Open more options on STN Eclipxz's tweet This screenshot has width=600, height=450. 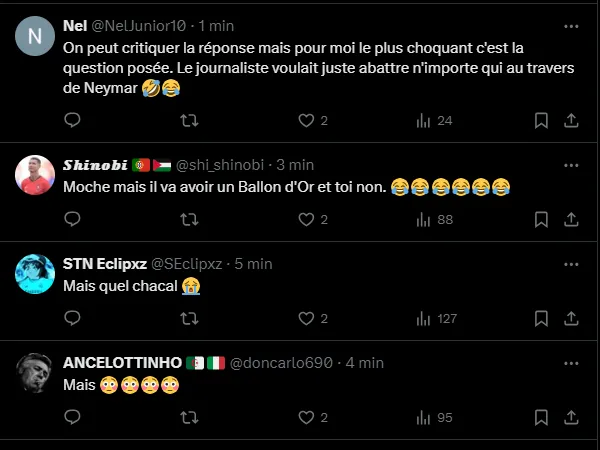click(x=570, y=263)
